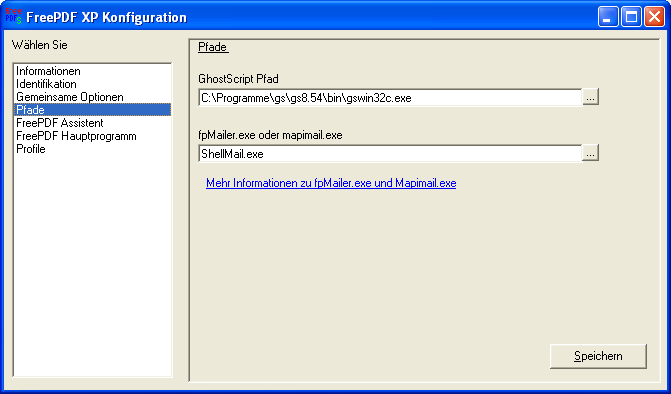The width and height of the screenshot is (671, 394).
Task: Click the FreePDF logo icon in title bar
Action: coord(13,16)
